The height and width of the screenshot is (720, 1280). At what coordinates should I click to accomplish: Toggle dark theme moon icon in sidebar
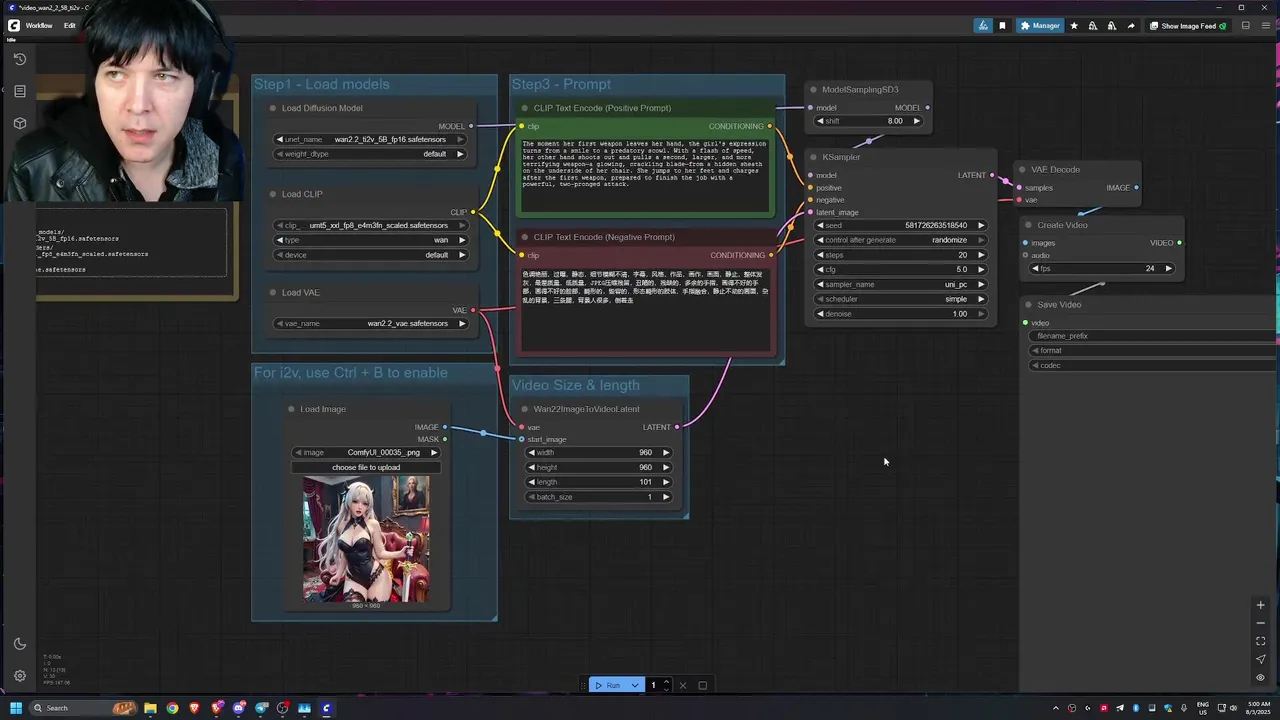click(19, 644)
